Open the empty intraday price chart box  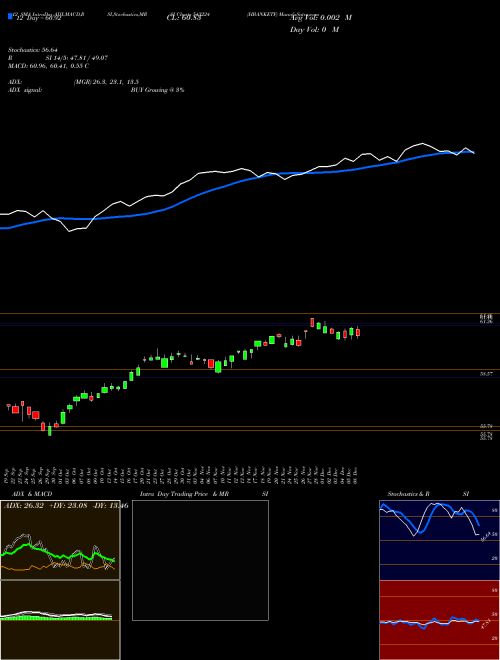point(200,560)
